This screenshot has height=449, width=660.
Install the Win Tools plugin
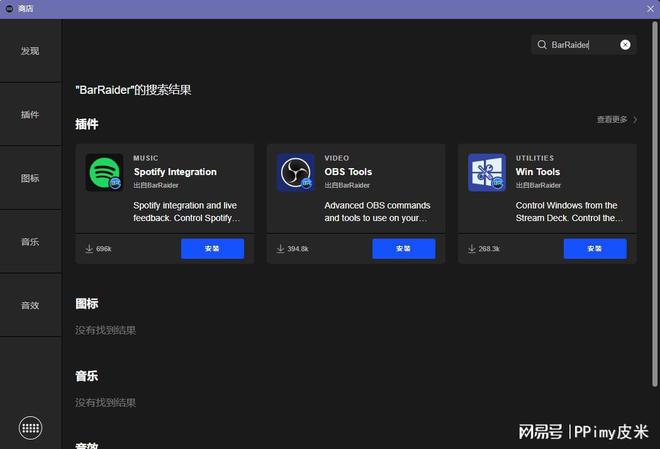[595, 249]
